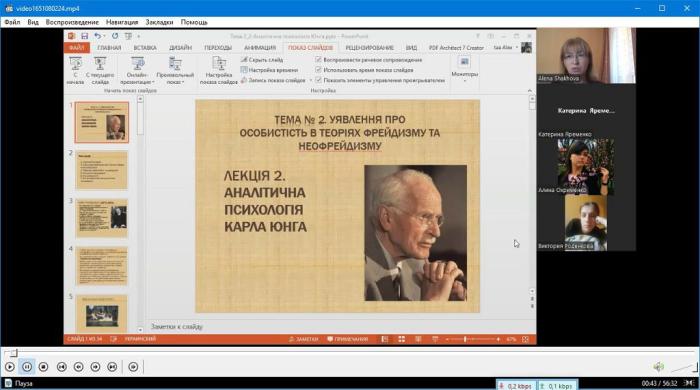Switch to the РЕЦЕНЗИРОВАНИЕ ribbon tab
Image resolution: width=700 pixels, height=390 pixels.
[x=370, y=48]
